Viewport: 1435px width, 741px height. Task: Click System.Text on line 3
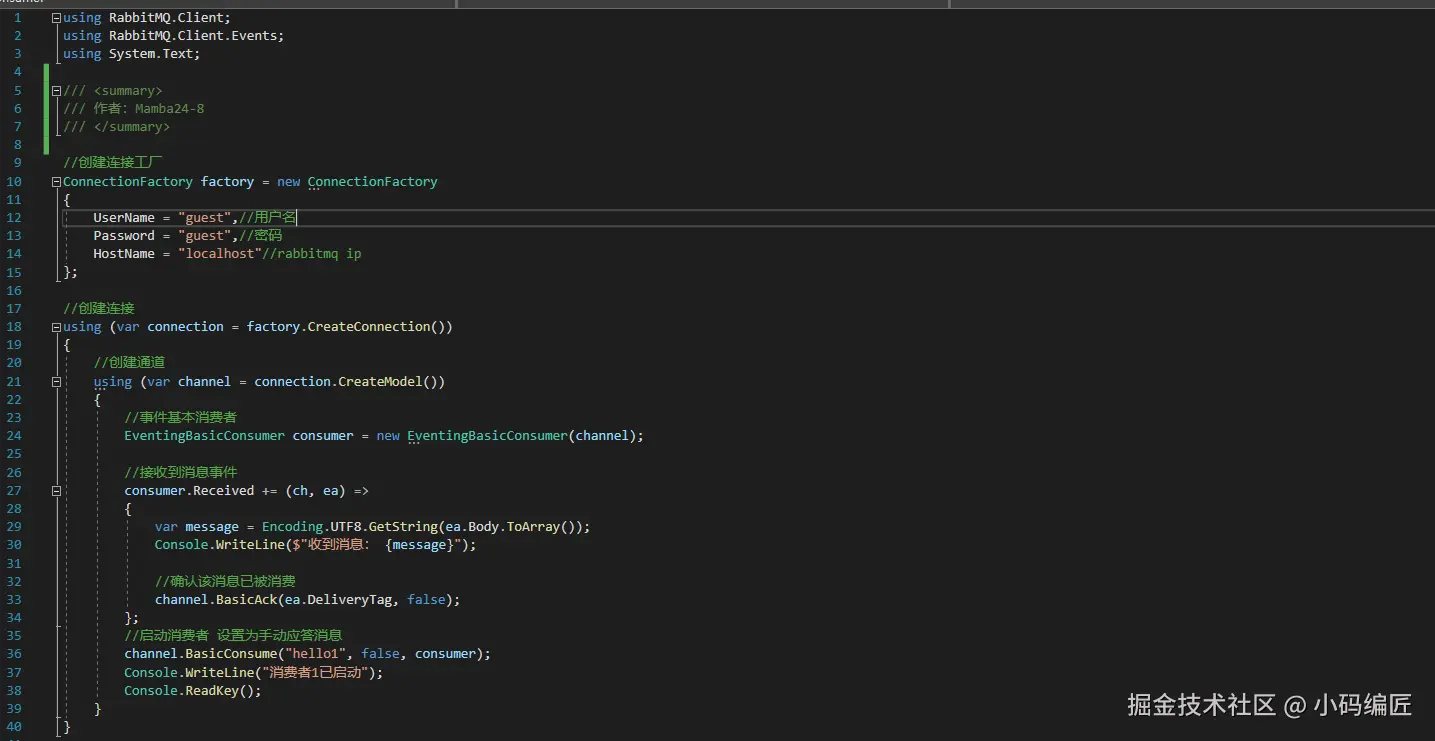[151, 53]
